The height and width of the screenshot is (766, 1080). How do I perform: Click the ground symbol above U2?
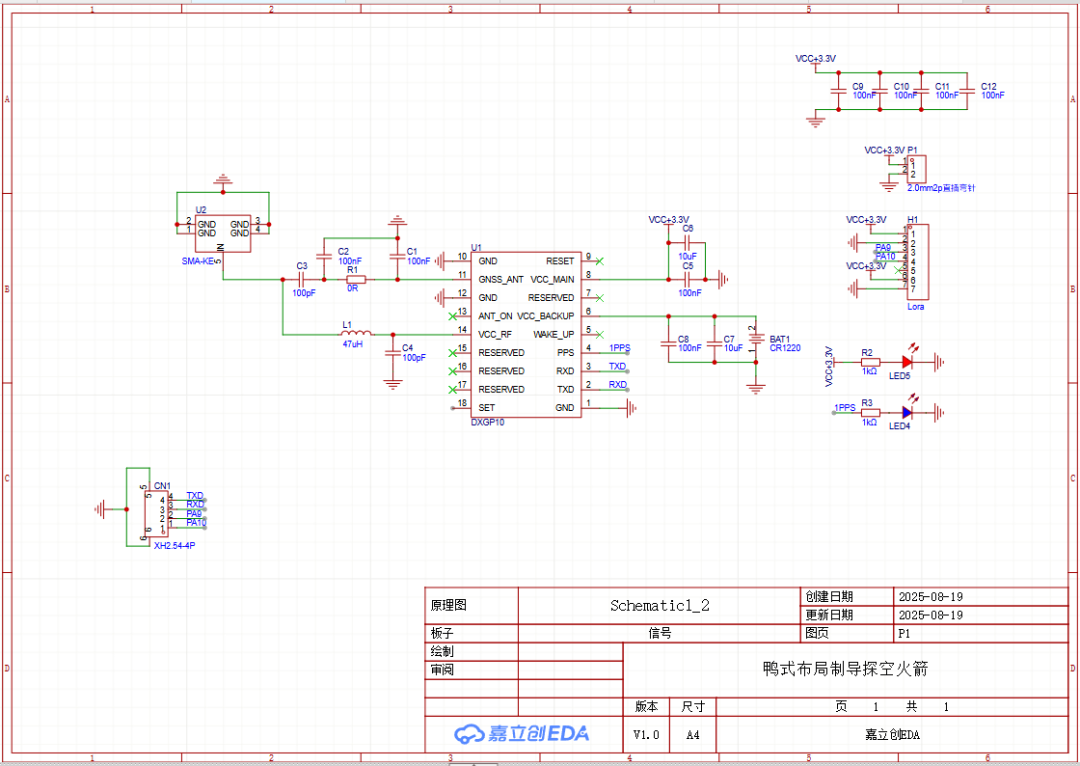[x=223, y=180]
